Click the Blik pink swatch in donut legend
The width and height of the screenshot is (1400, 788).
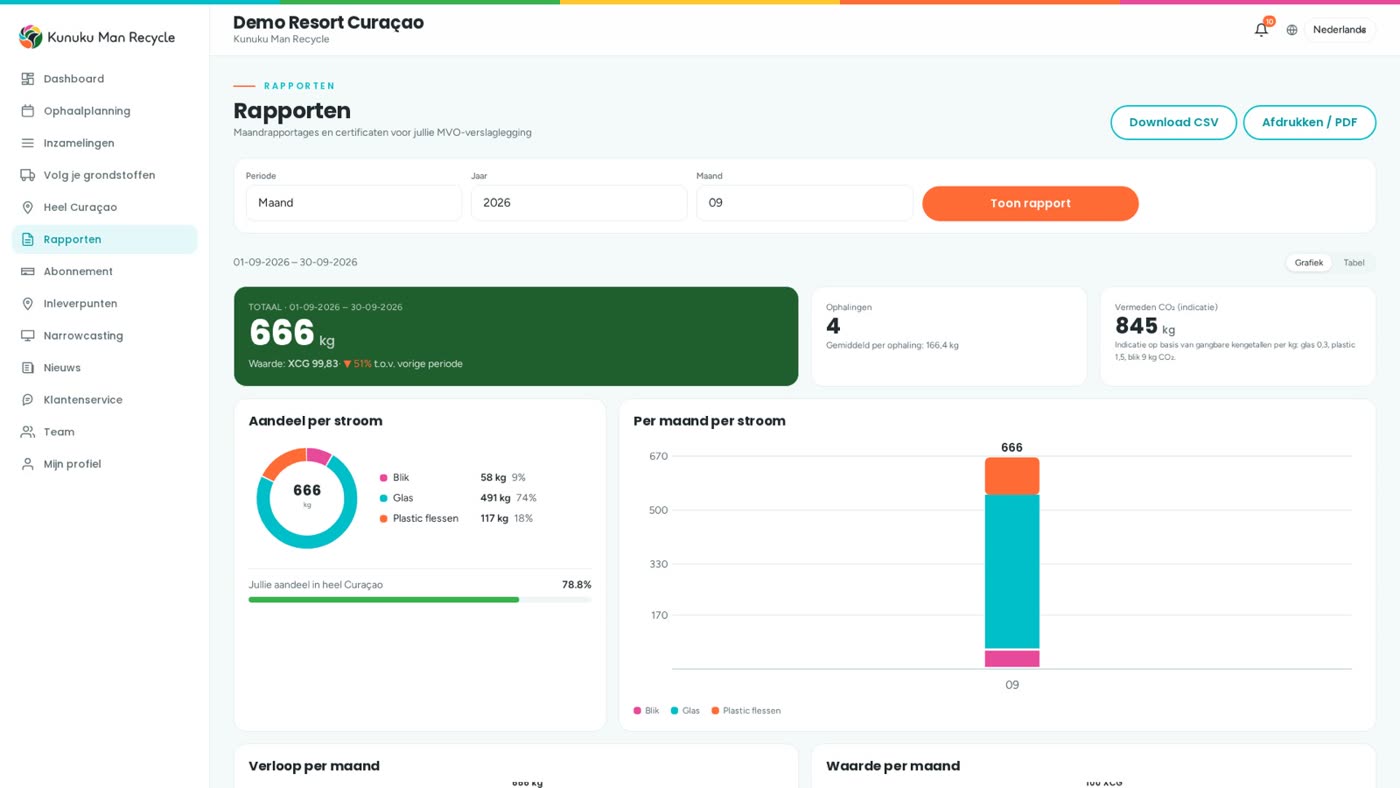[x=384, y=478]
